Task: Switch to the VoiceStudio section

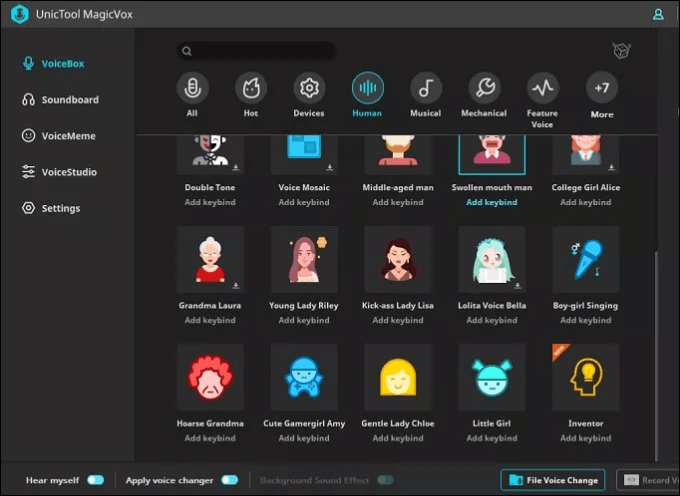Action: pos(68,172)
